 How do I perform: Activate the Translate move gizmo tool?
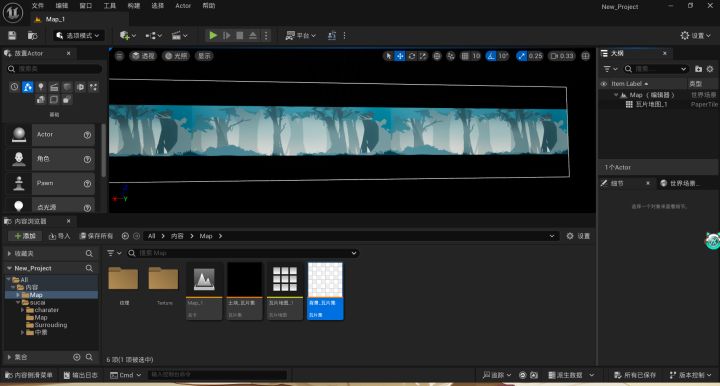[400, 56]
